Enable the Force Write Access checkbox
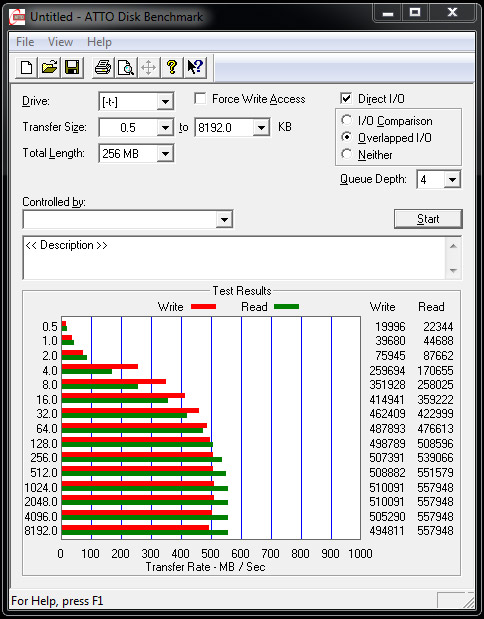 pos(200,98)
